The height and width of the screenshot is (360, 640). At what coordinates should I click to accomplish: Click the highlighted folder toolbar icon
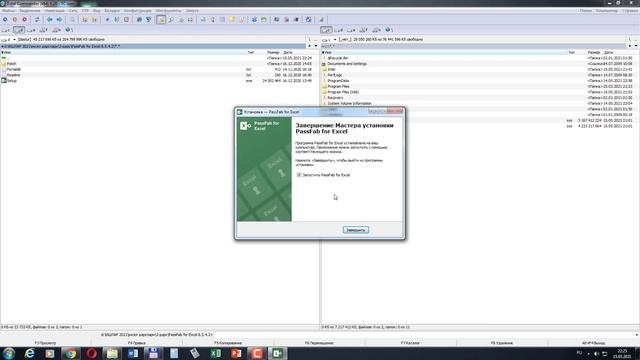pyautogui.click(x=161, y=20)
